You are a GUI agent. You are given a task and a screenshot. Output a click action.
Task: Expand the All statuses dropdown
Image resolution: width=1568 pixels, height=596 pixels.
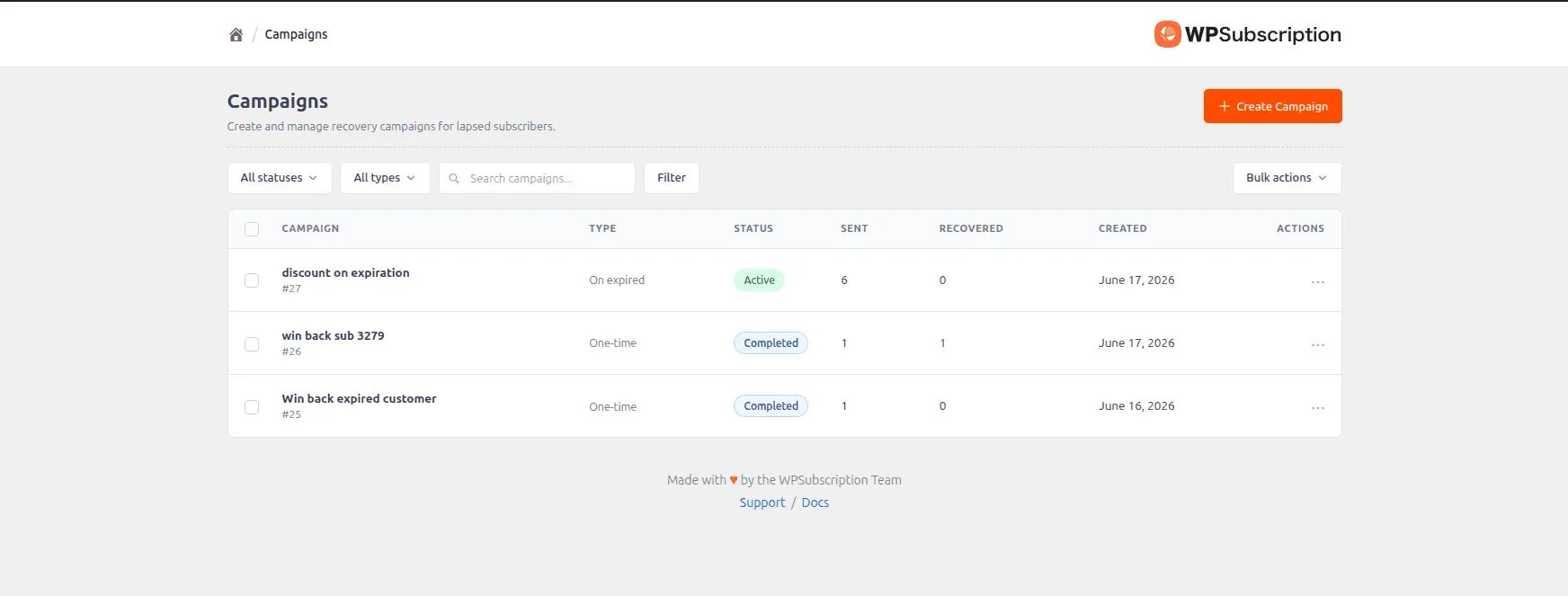280,178
